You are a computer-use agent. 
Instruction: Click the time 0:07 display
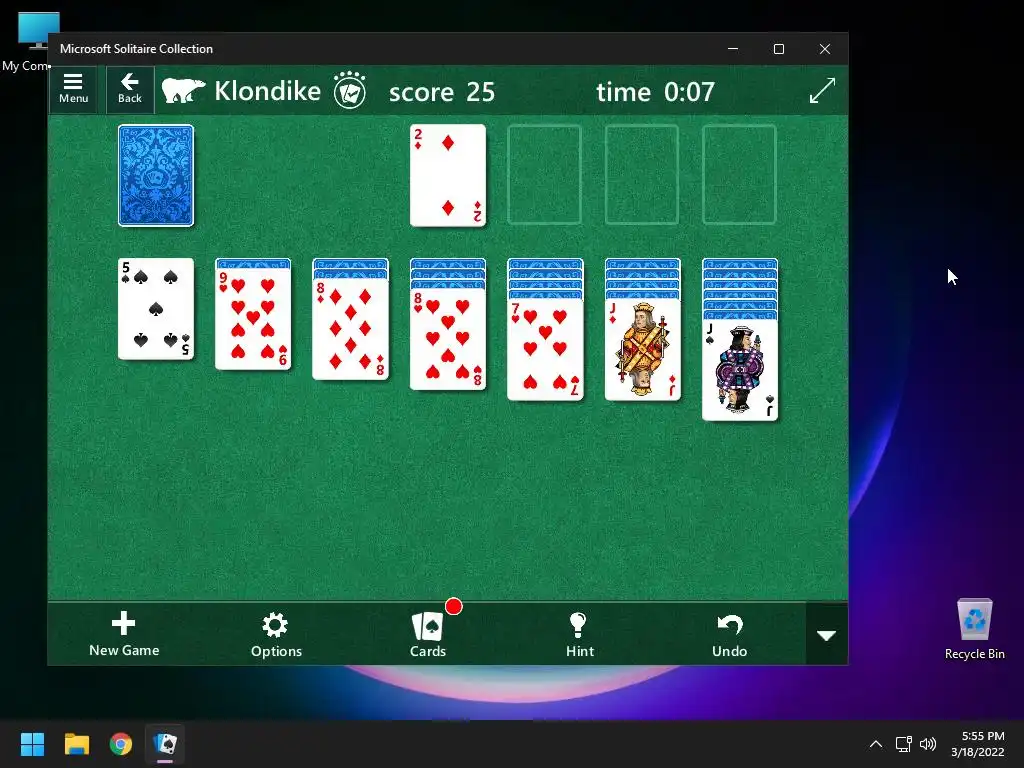click(656, 92)
